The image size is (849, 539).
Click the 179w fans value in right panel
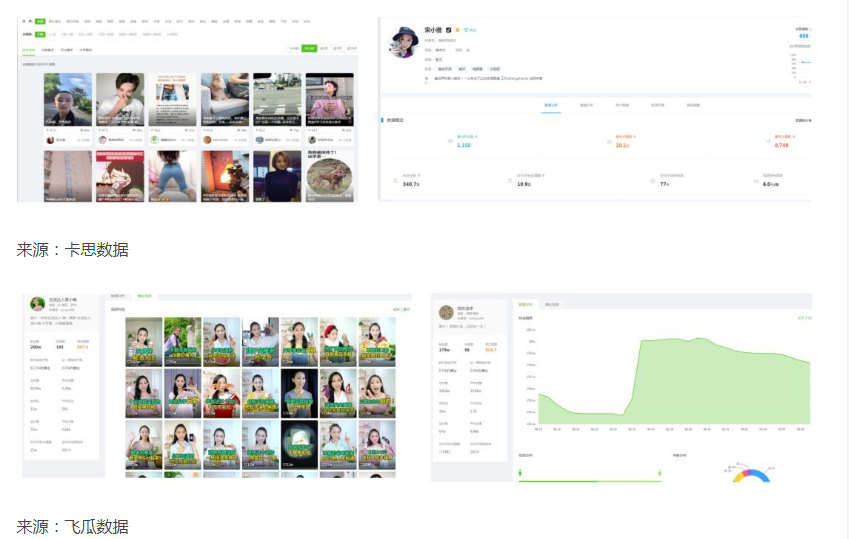click(x=444, y=350)
